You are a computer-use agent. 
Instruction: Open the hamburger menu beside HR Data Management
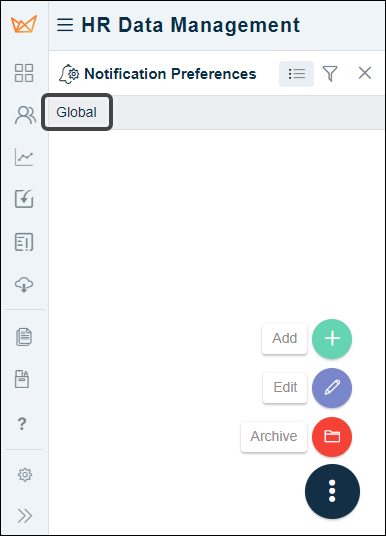(65, 25)
